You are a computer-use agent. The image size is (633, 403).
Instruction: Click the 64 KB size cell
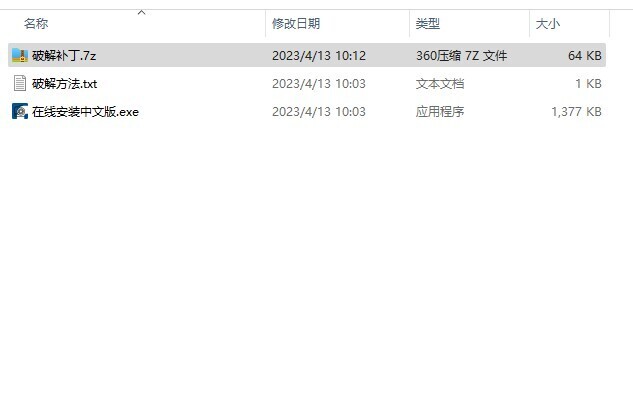[x=585, y=55]
